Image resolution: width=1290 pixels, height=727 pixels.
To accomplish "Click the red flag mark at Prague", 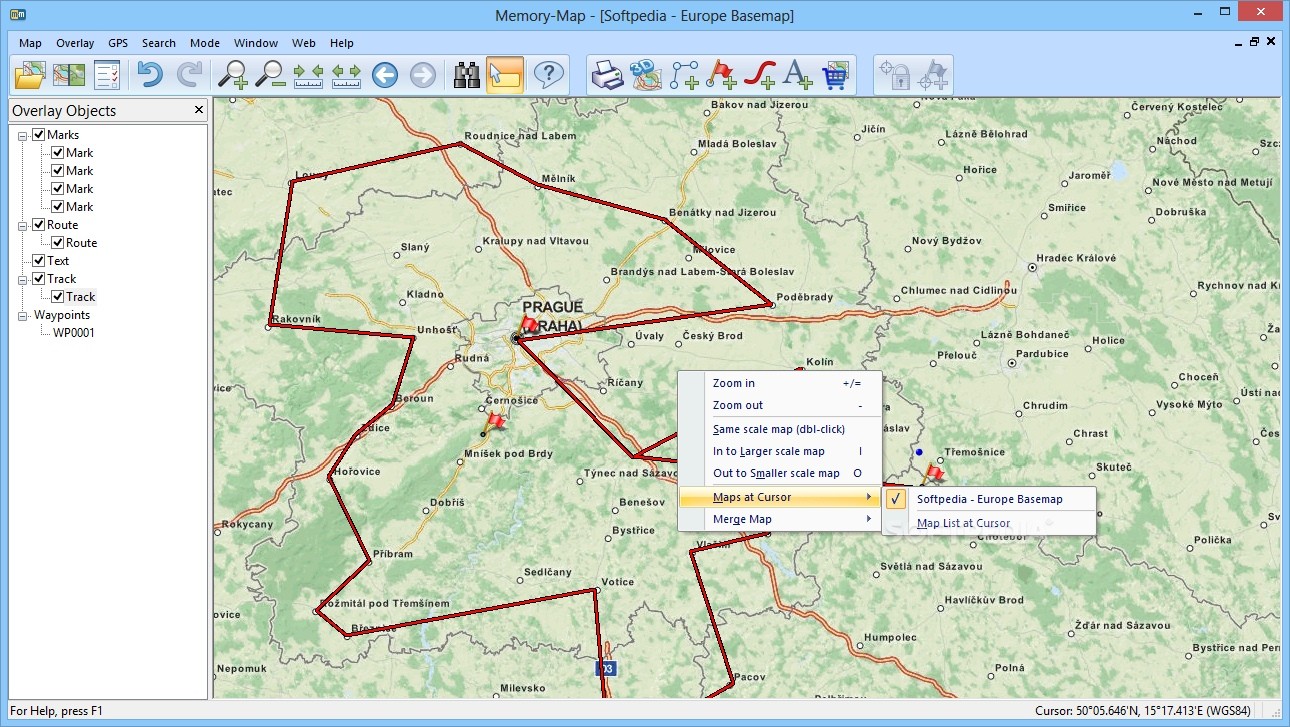I will click(530, 325).
